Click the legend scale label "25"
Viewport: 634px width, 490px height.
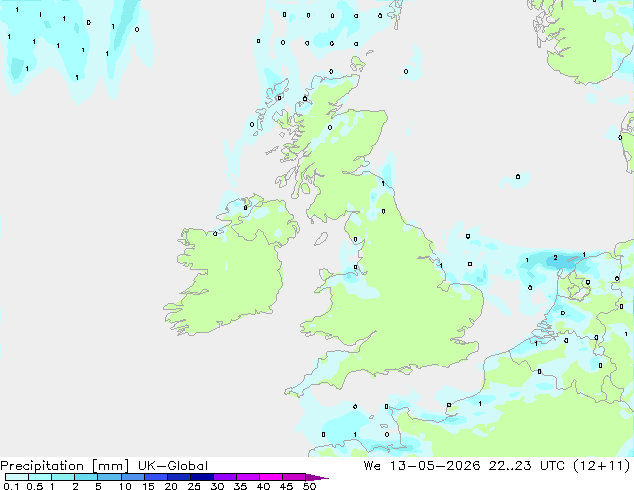click(194, 486)
